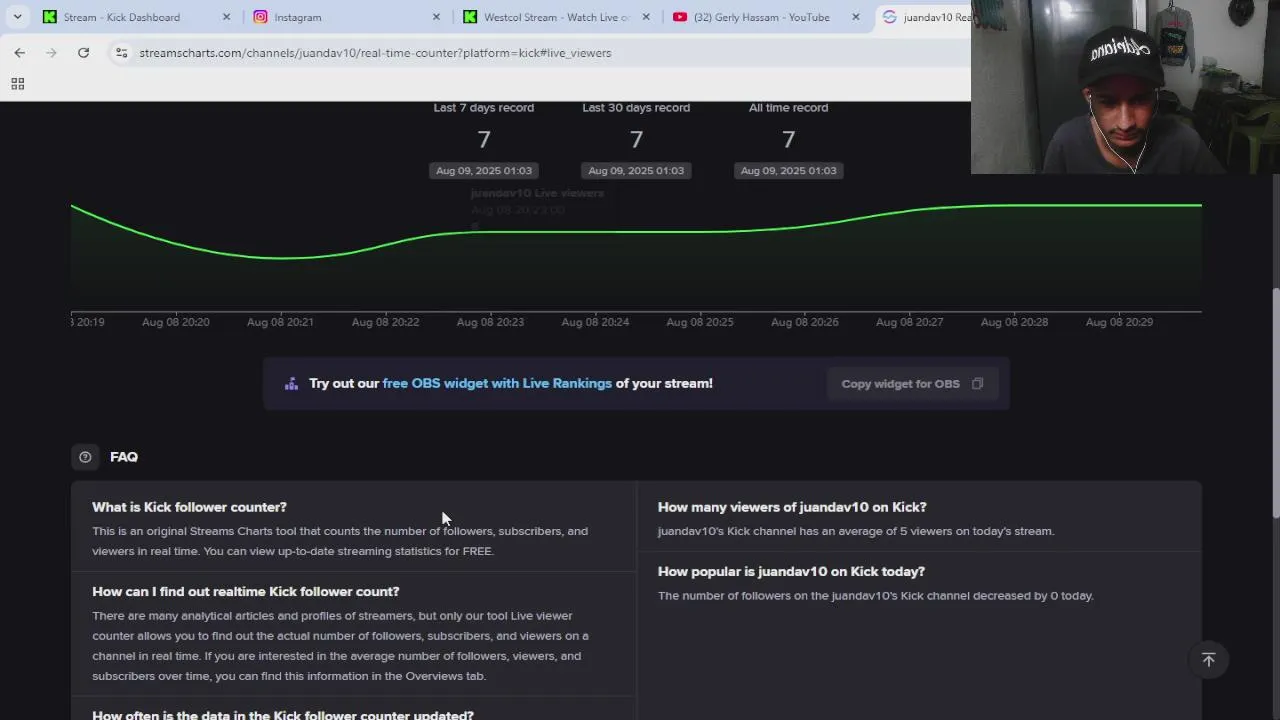Click the Aug 08 20:20 axis label
Image resolution: width=1280 pixels, height=720 pixels.
point(176,322)
